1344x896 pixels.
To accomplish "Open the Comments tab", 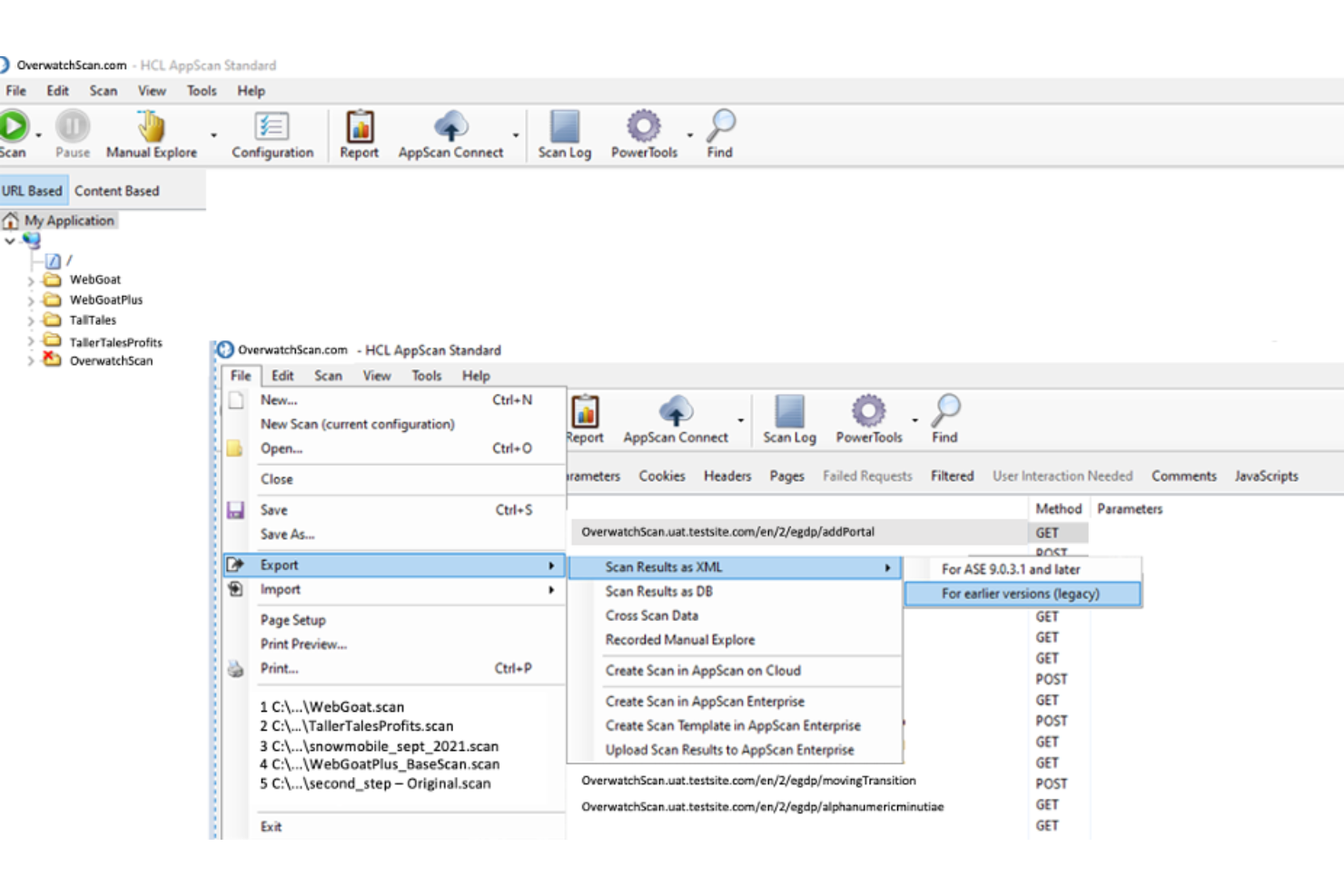I will tap(1184, 476).
